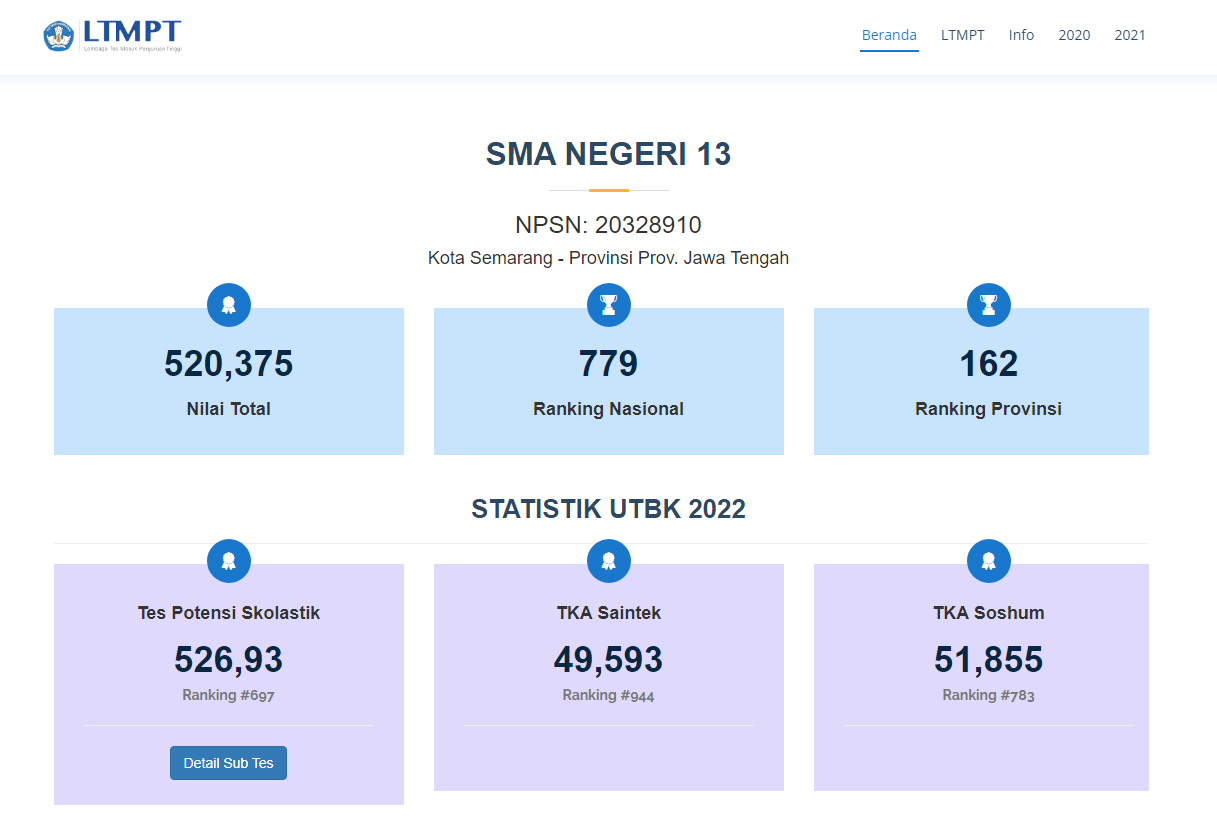Click the medal icon above Tes Potensi Skolastik
Viewport: 1217px width, 818px height.
[x=228, y=561]
